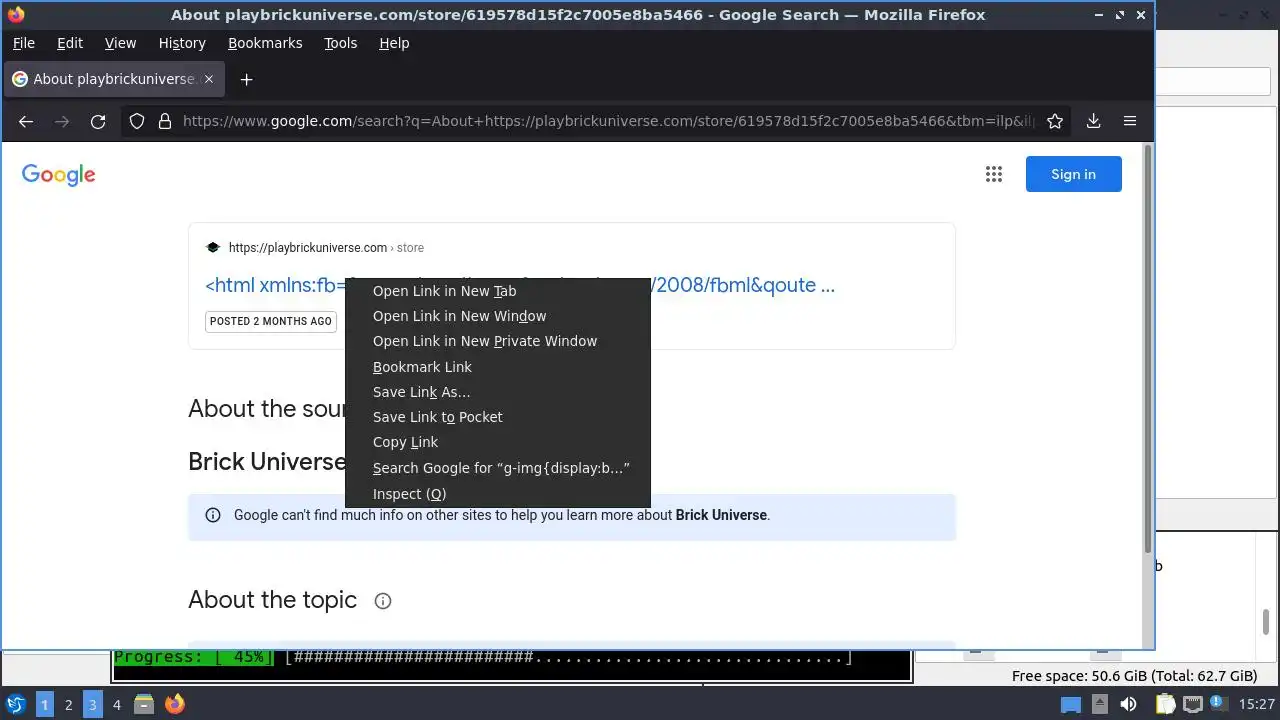
Task: Click the playbrickuniverse.com result URL
Action: (326, 248)
